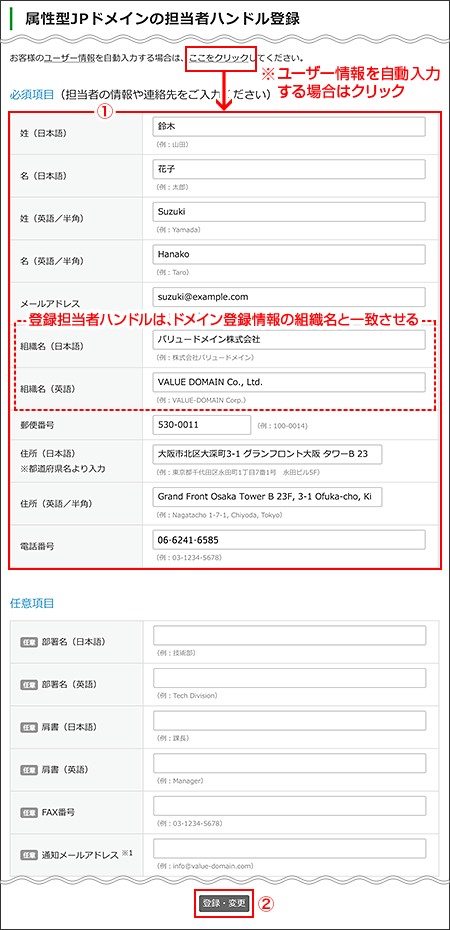Click the ここをクリック auto-fill link

[x=219, y=59]
